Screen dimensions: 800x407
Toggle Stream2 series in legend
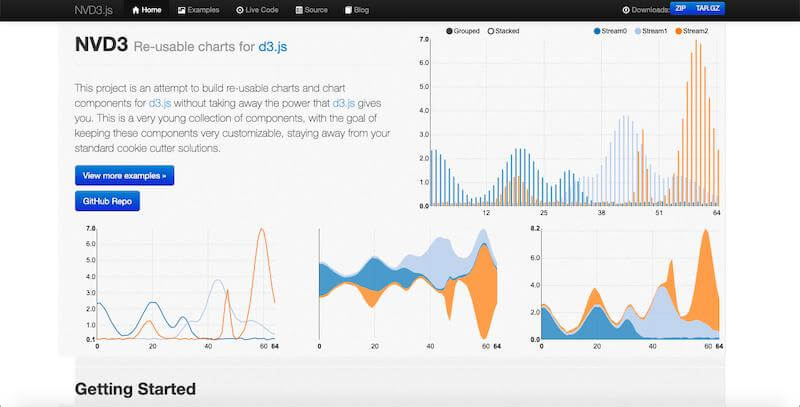pos(692,31)
